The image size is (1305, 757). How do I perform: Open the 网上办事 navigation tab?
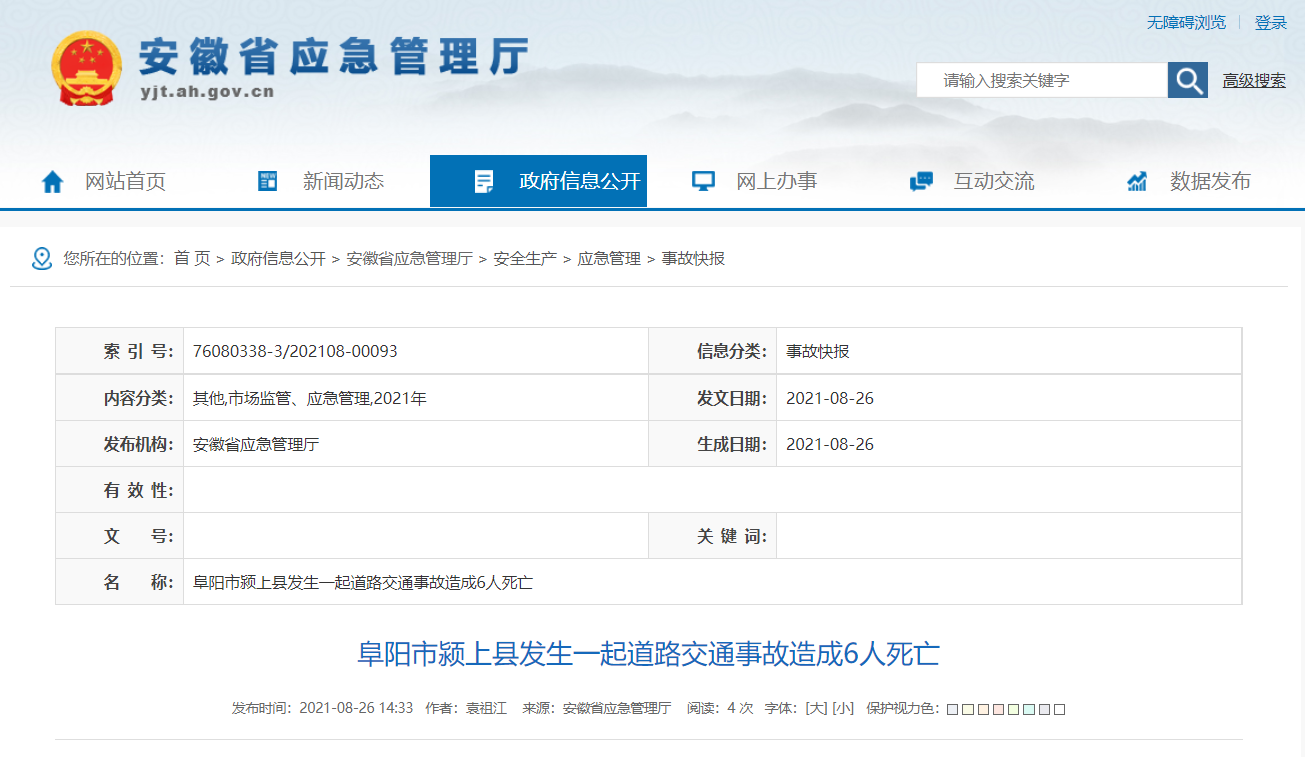point(776,181)
